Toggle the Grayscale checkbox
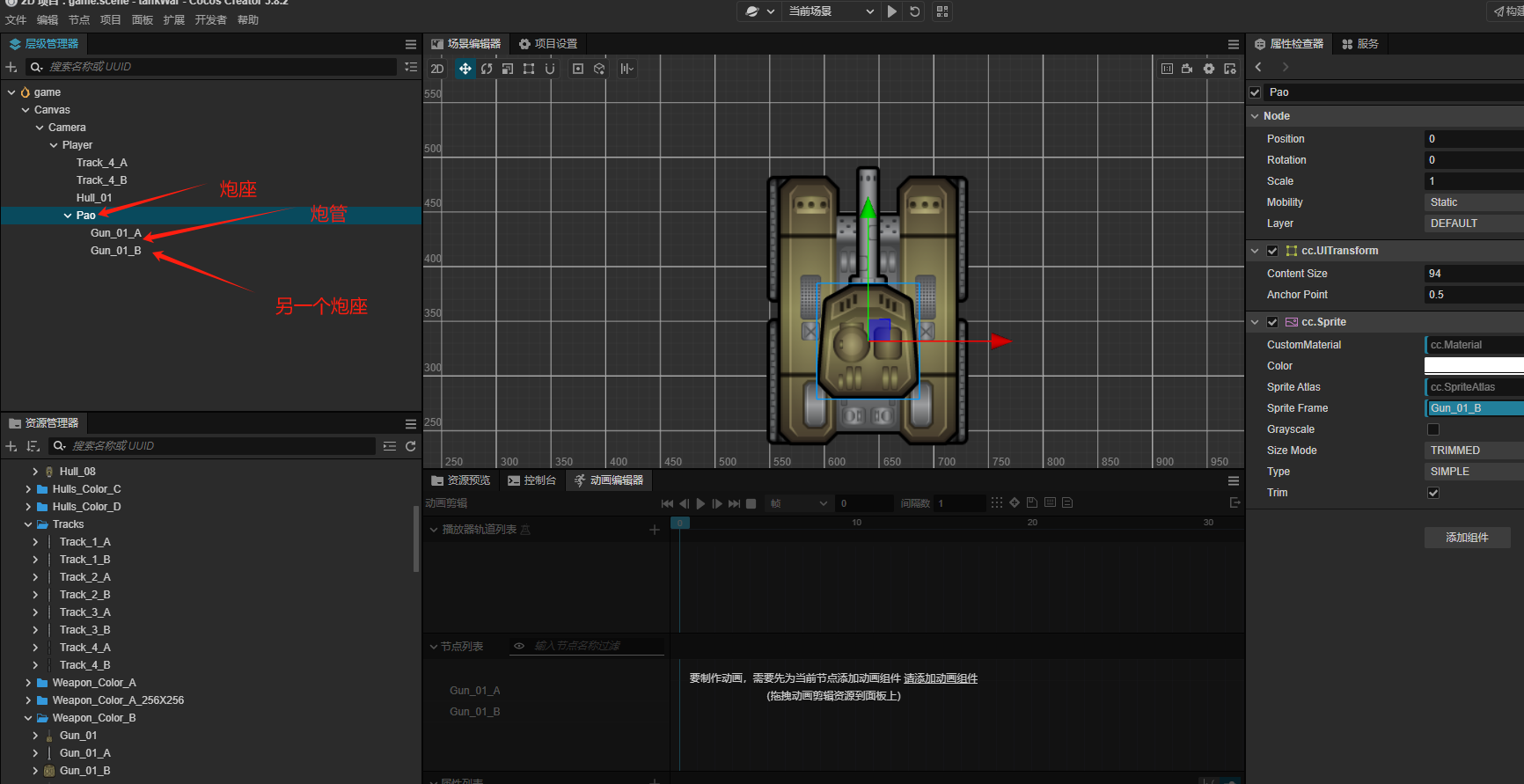Screen dimensions: 1524x784 click(1433, 429)
